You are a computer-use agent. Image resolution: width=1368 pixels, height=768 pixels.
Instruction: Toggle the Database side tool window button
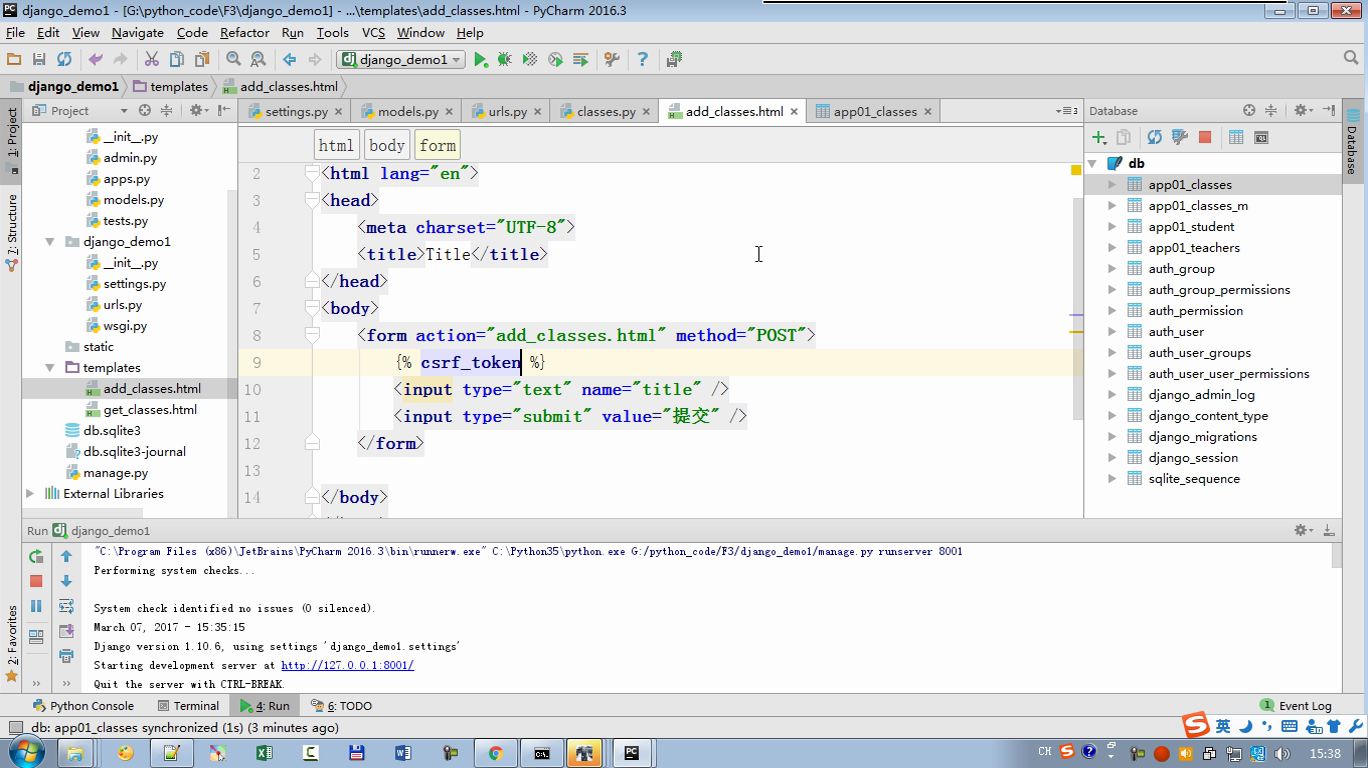click(1353, 143)
